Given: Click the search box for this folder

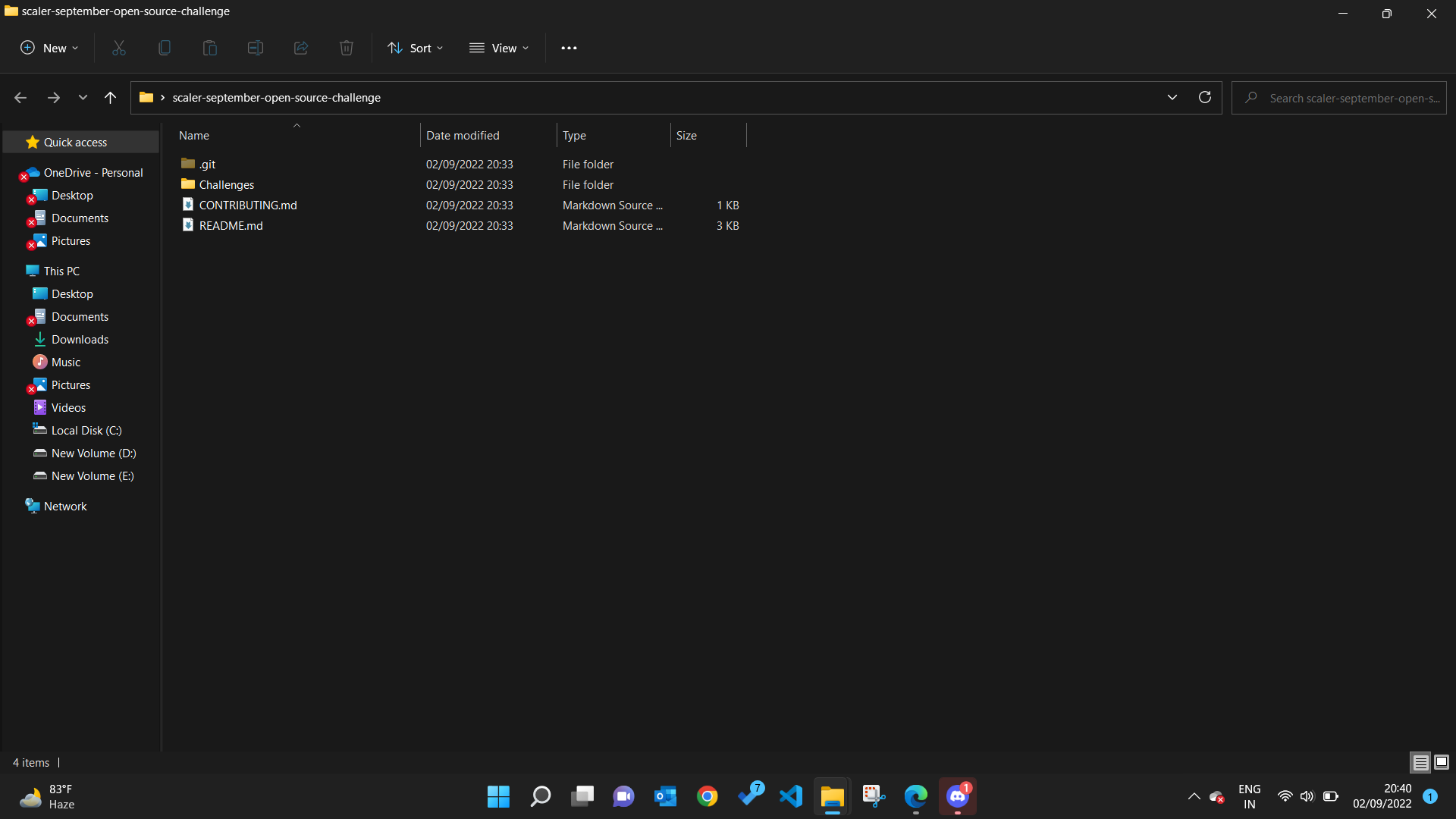Looking at the screenshot, I should coord(1350,98).
